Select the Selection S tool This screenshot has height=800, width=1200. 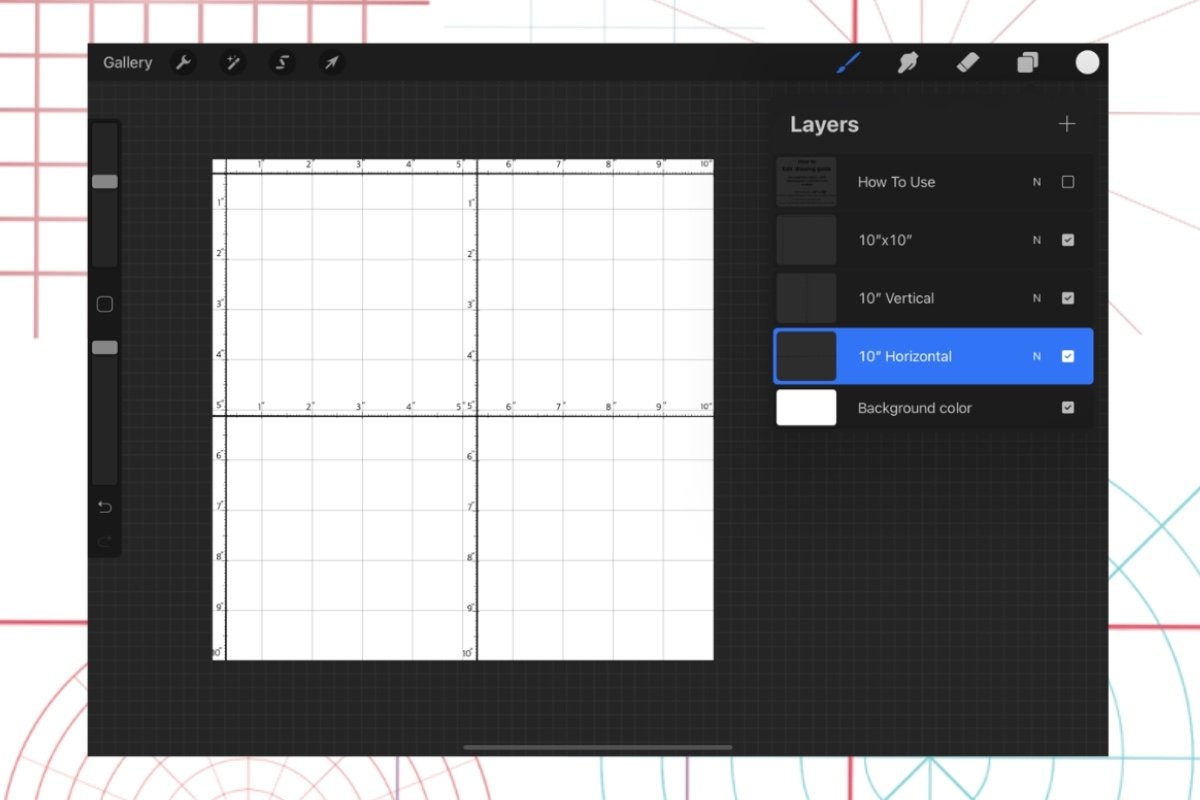pyautogui.click(x=282, y=63)
